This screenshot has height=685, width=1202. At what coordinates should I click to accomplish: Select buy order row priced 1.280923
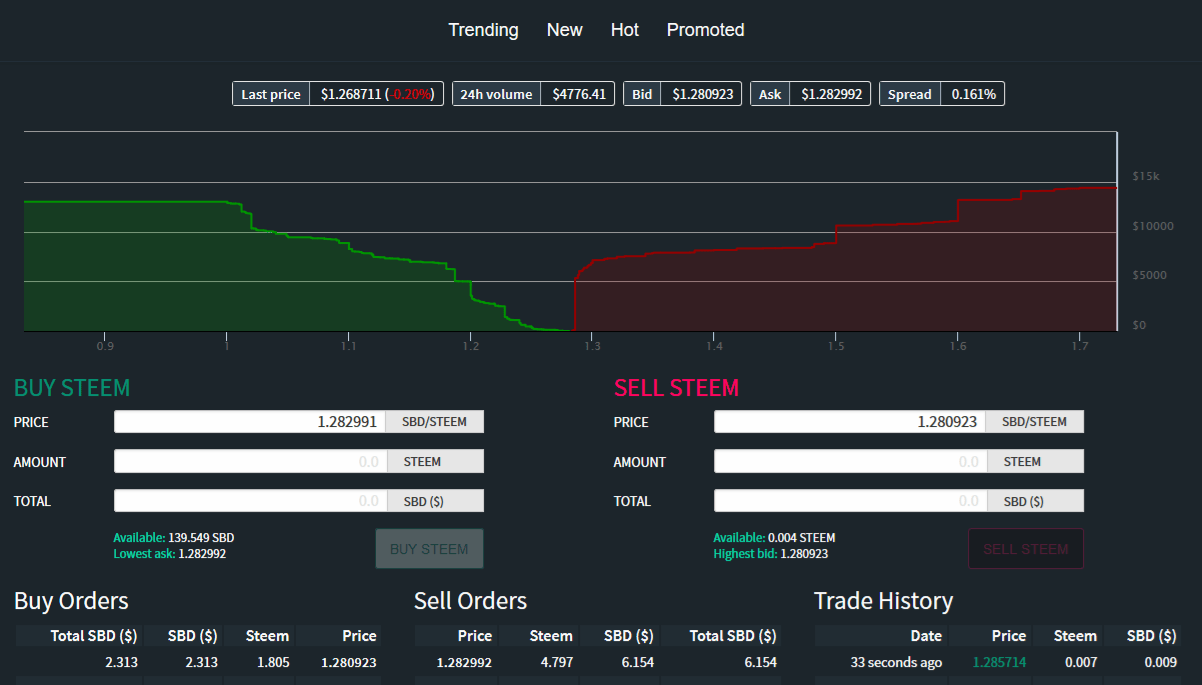point(198,662)
